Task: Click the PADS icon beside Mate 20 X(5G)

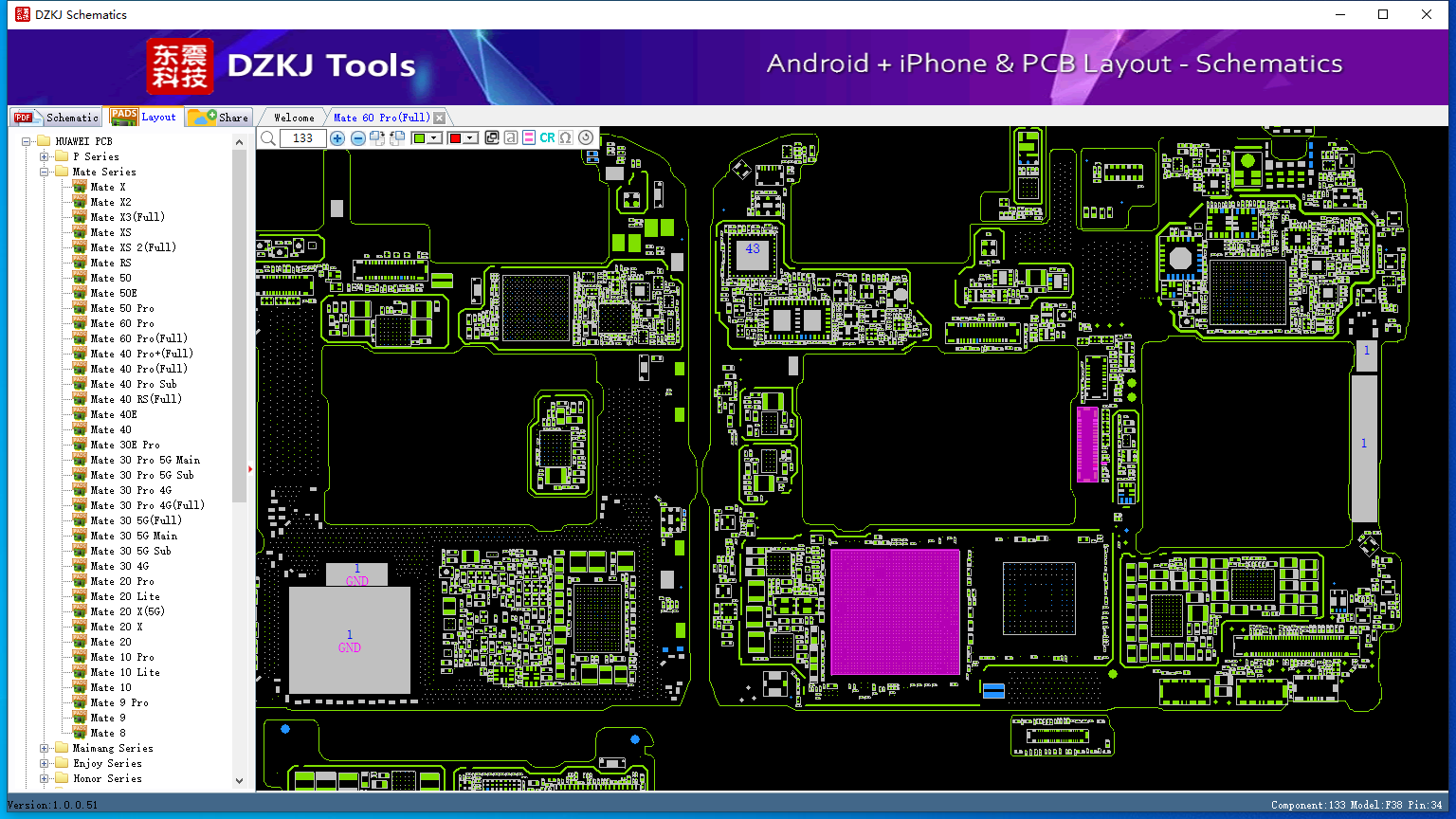Action: [x=80, y=612]
